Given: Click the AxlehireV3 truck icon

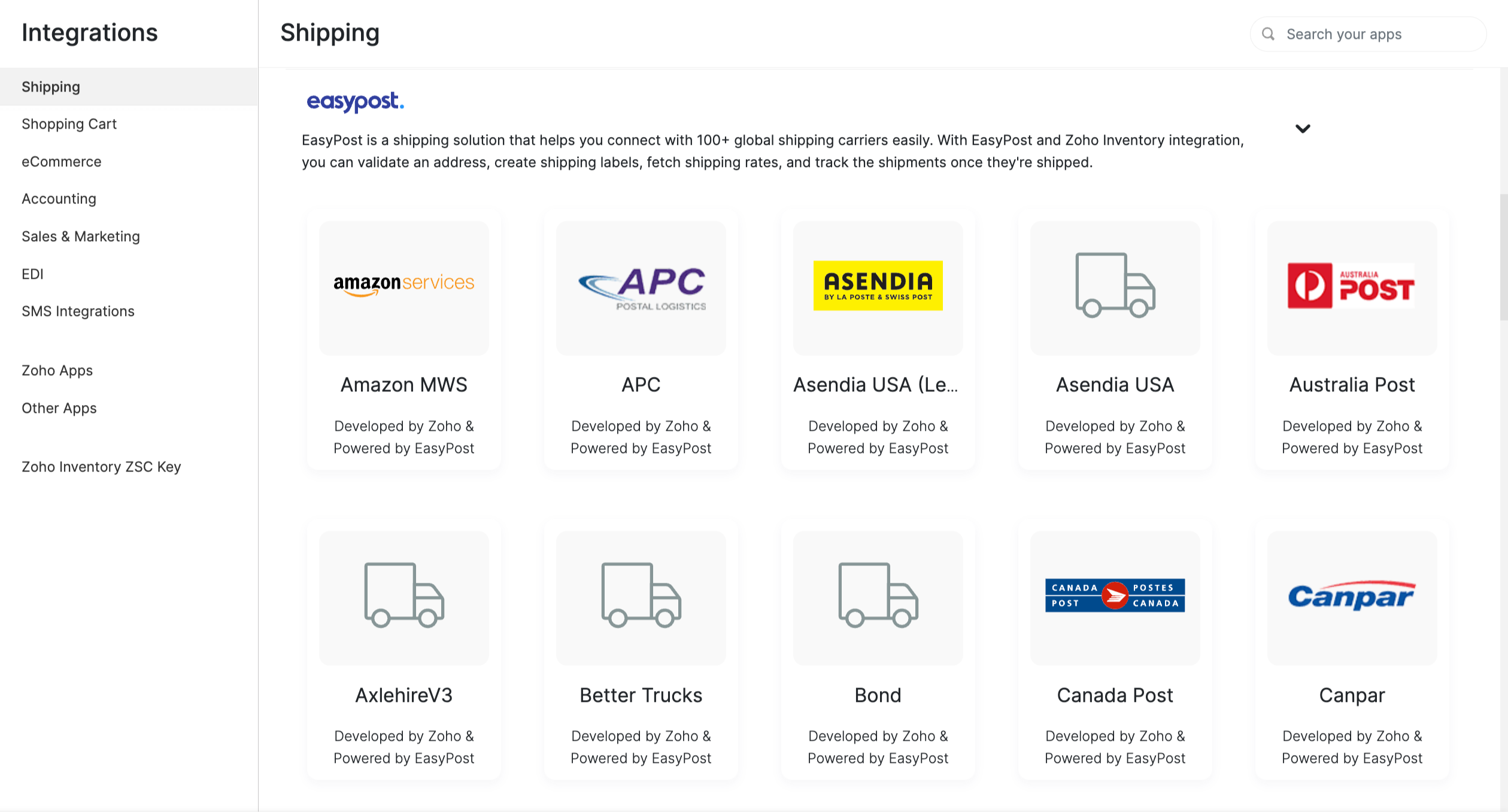Looking at the screenshot, I should click(404, 595).
